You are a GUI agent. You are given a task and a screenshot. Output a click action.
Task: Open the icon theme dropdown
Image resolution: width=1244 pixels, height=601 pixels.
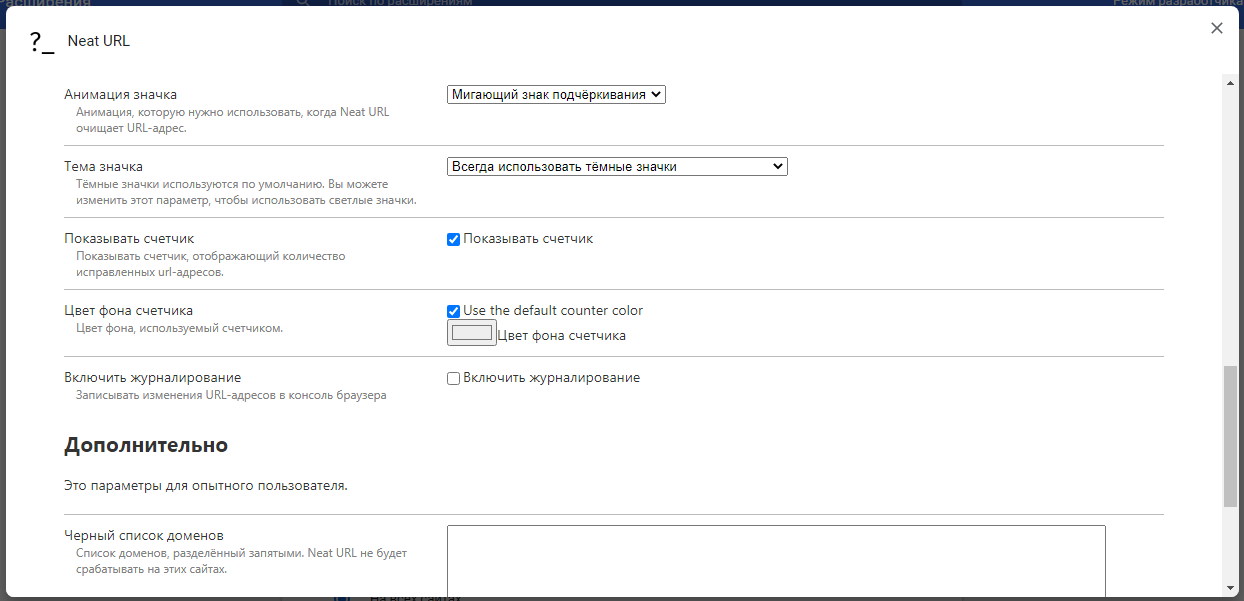click(x=617, y=166)
